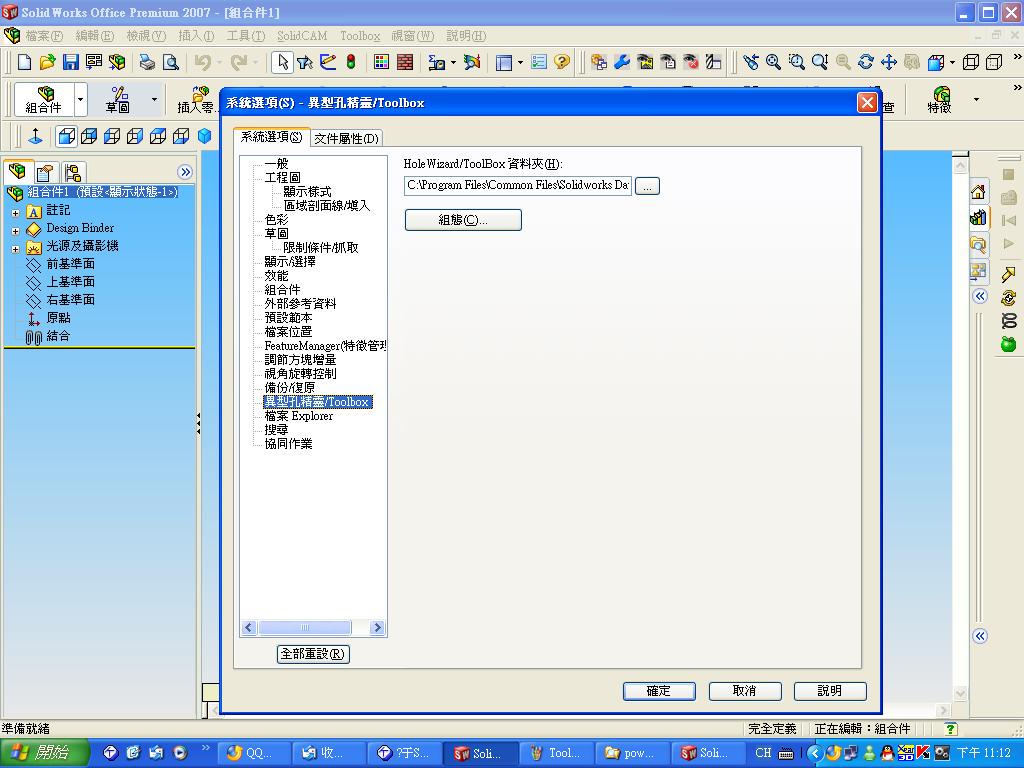The height and width of the screenshot is (768, 1024).
Task: Click the Undo arrow icon
Action: coord(203,62)
